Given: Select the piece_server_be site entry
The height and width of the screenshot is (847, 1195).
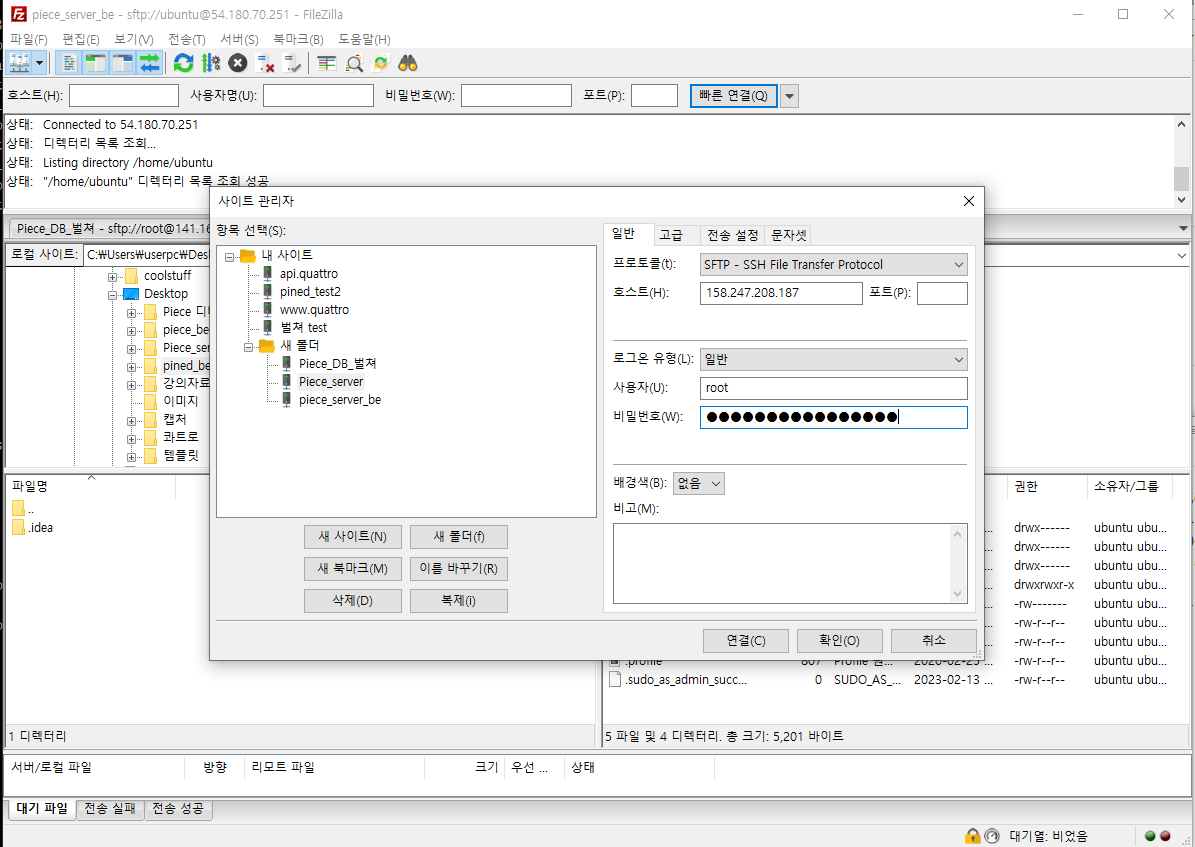Looking at the screenshot, I should click(340, 399).
